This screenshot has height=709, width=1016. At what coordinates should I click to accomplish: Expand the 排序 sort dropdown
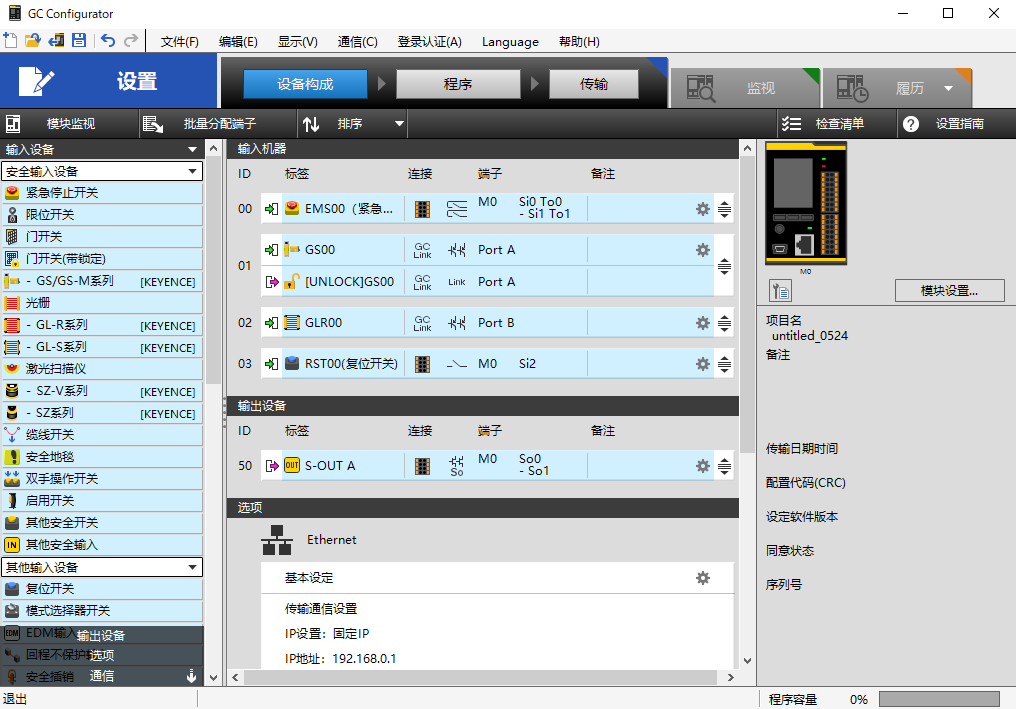(399, 124)
